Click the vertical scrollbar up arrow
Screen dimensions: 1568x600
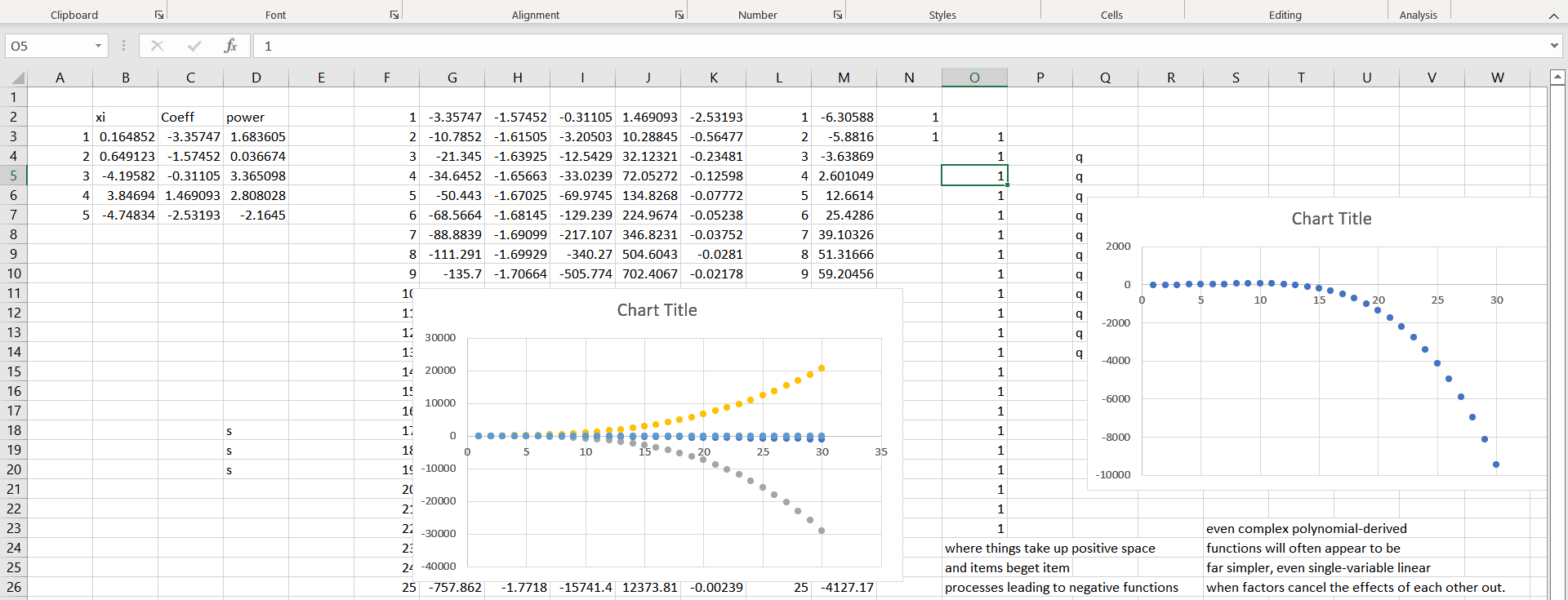(x=1557, y=78)
